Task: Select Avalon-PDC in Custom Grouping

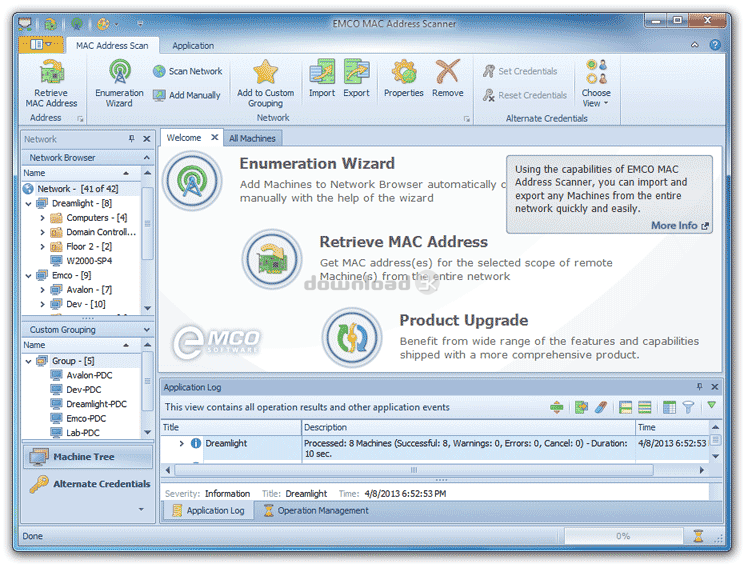Action: click(89, 375)
